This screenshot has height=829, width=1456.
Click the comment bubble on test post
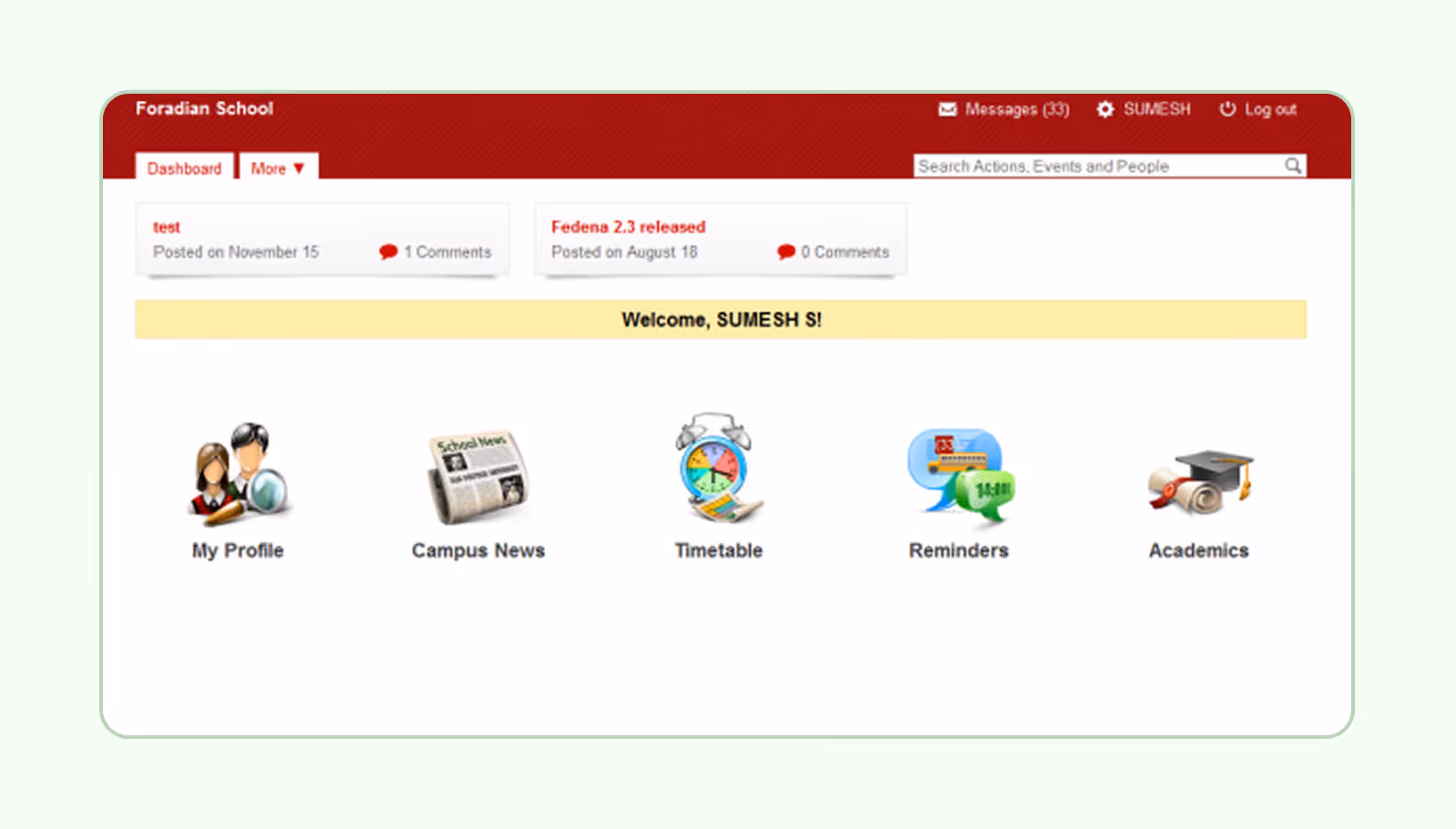pyautogui.click(x=388, y=252)
